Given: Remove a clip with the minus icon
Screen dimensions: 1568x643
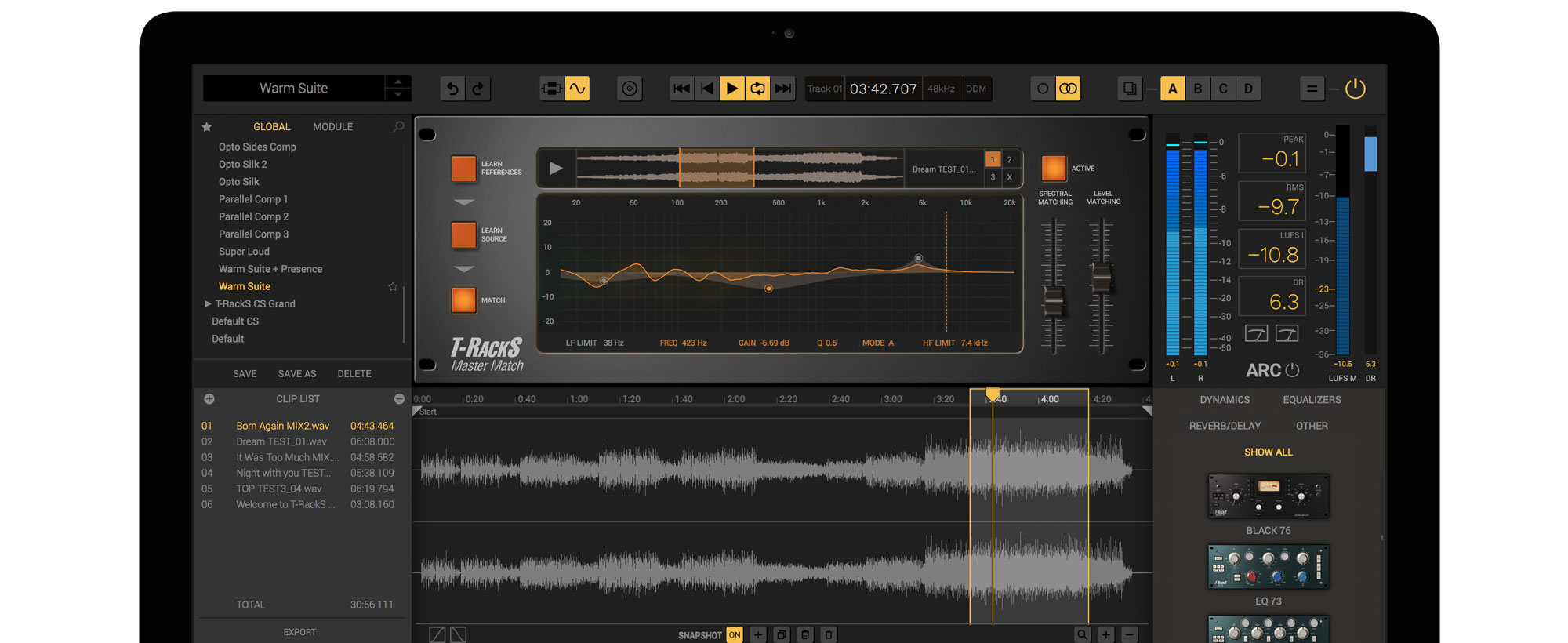Looking at the screenshot, I should (399, 399).
